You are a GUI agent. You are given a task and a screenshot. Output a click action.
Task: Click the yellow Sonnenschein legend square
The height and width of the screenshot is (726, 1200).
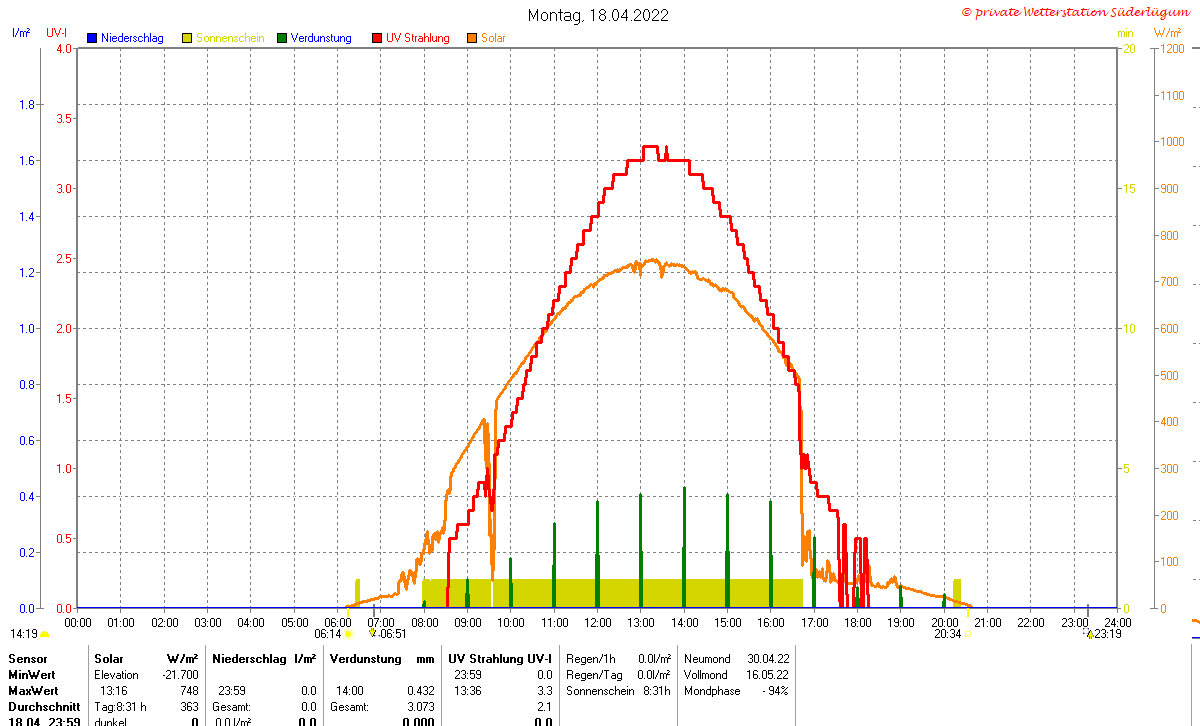(187, 38)
